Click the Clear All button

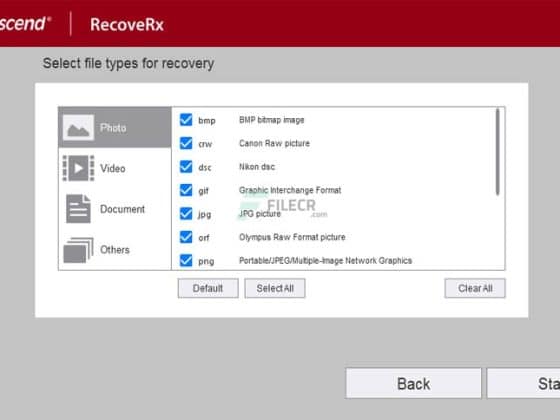[x=475, y=288]
